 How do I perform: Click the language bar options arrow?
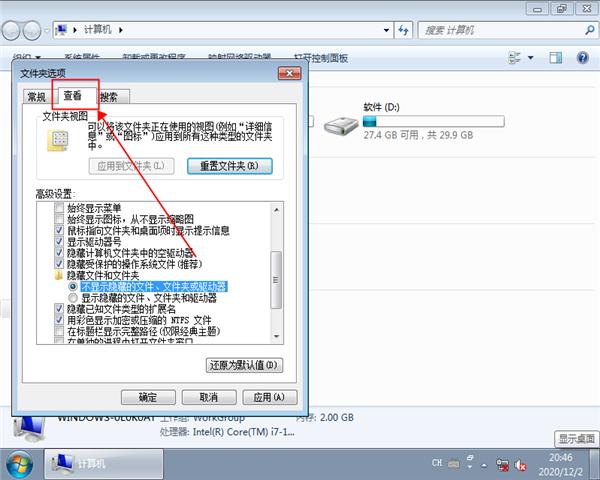coord(470,467)
